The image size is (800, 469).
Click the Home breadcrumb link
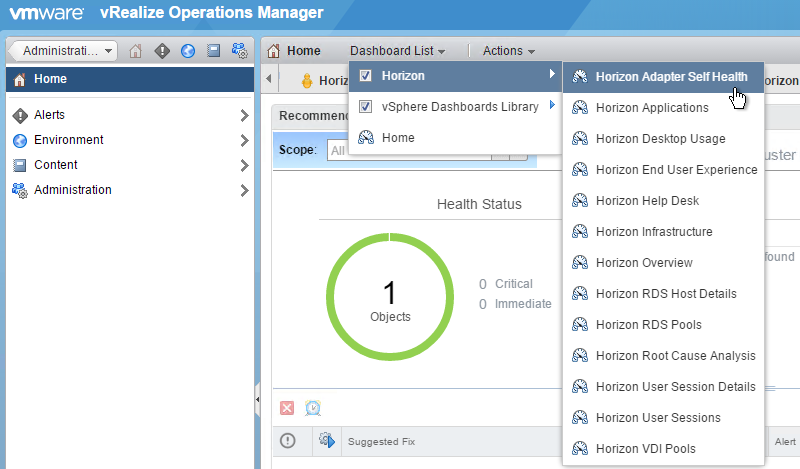coord(304,51)
